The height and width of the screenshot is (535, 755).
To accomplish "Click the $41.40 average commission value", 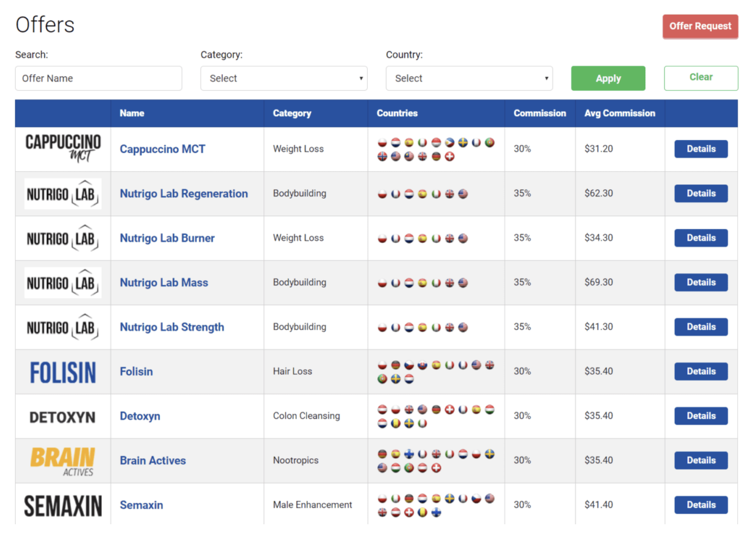I will [599, 505].
